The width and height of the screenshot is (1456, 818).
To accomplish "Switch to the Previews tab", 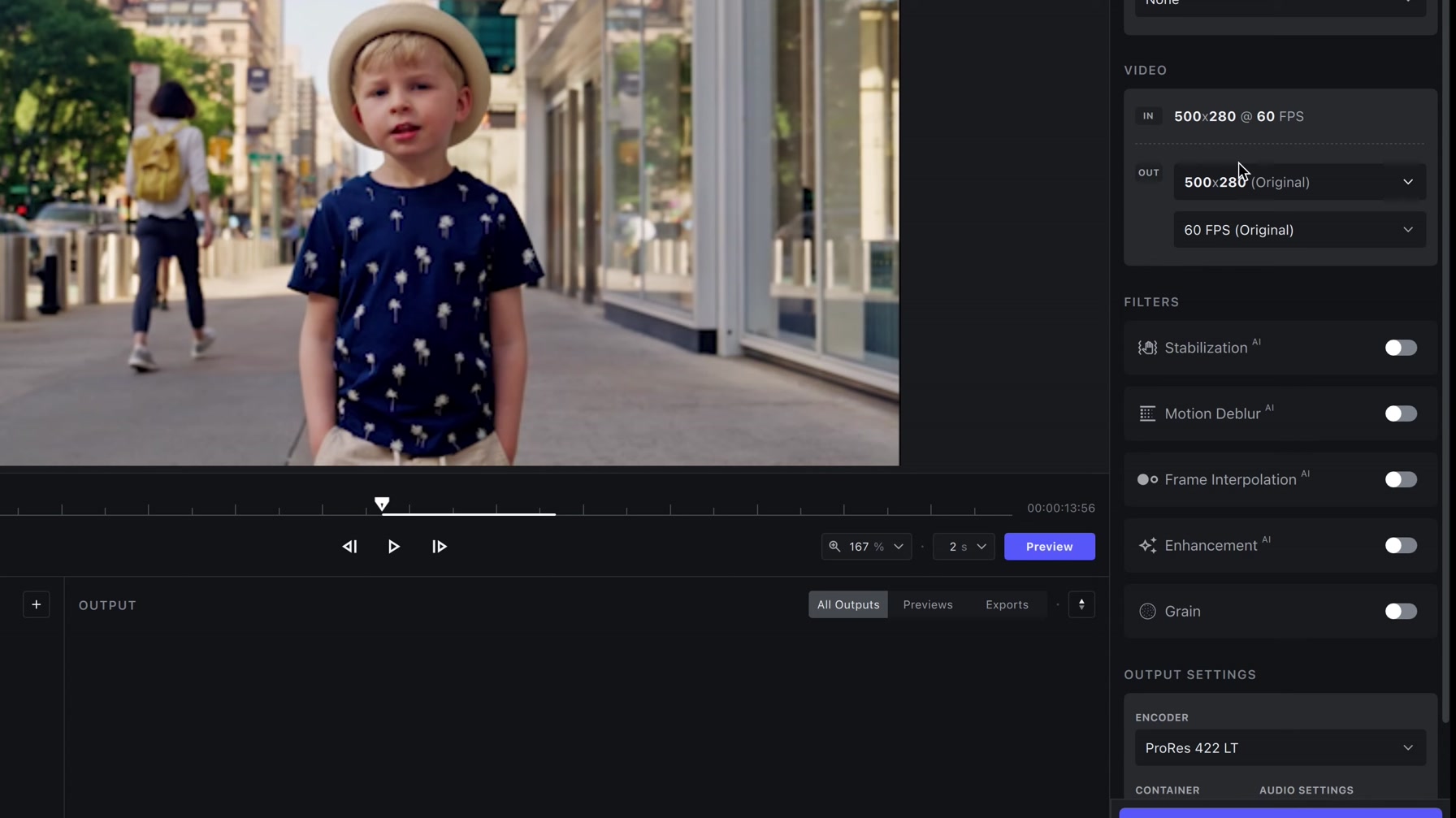I will pyautogui.click(x=928, y=604).
